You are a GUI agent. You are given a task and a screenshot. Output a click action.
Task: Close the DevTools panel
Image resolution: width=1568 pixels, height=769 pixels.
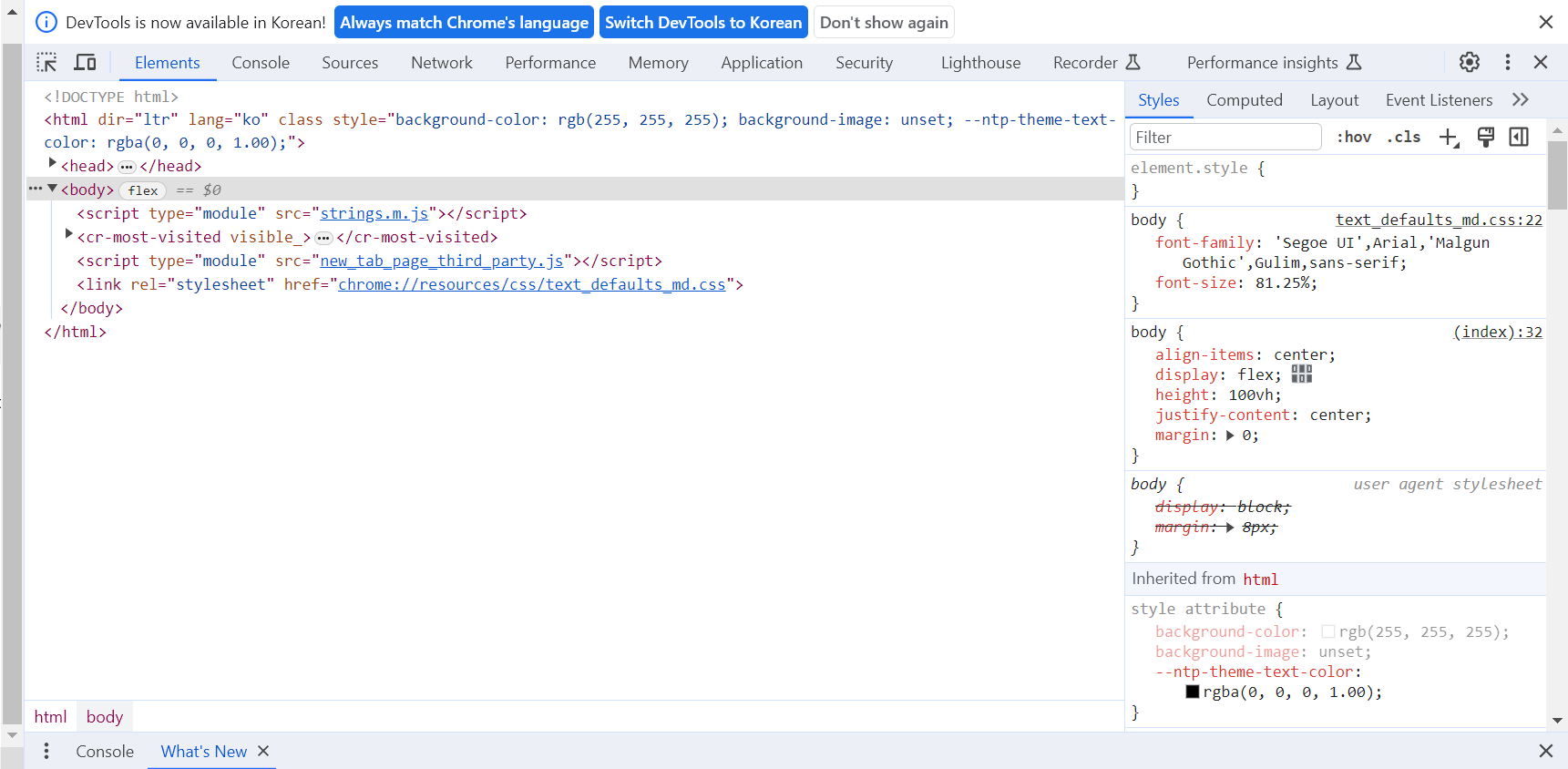(1541, 62)
